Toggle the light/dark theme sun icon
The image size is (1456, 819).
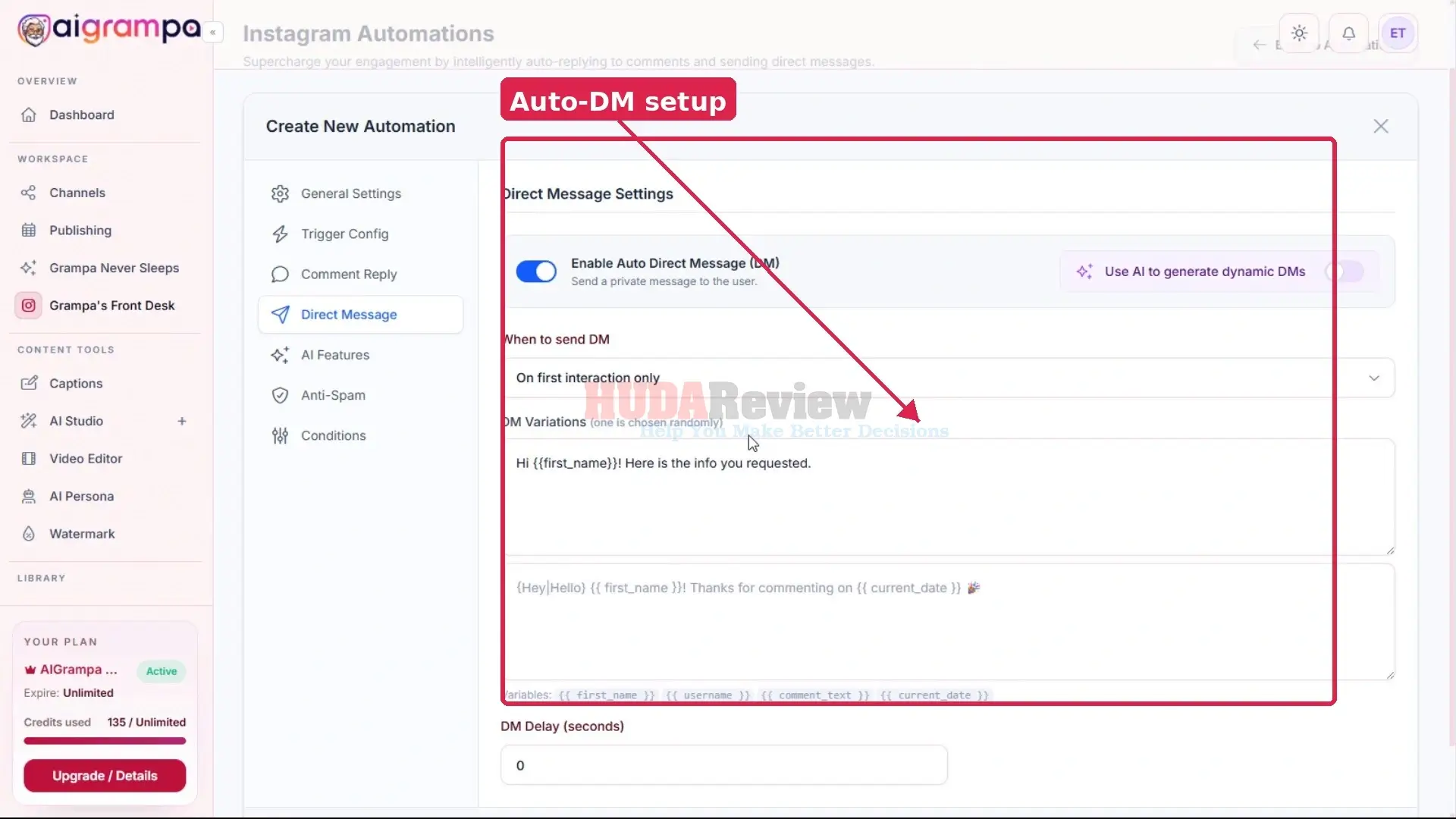(1299, 33)
